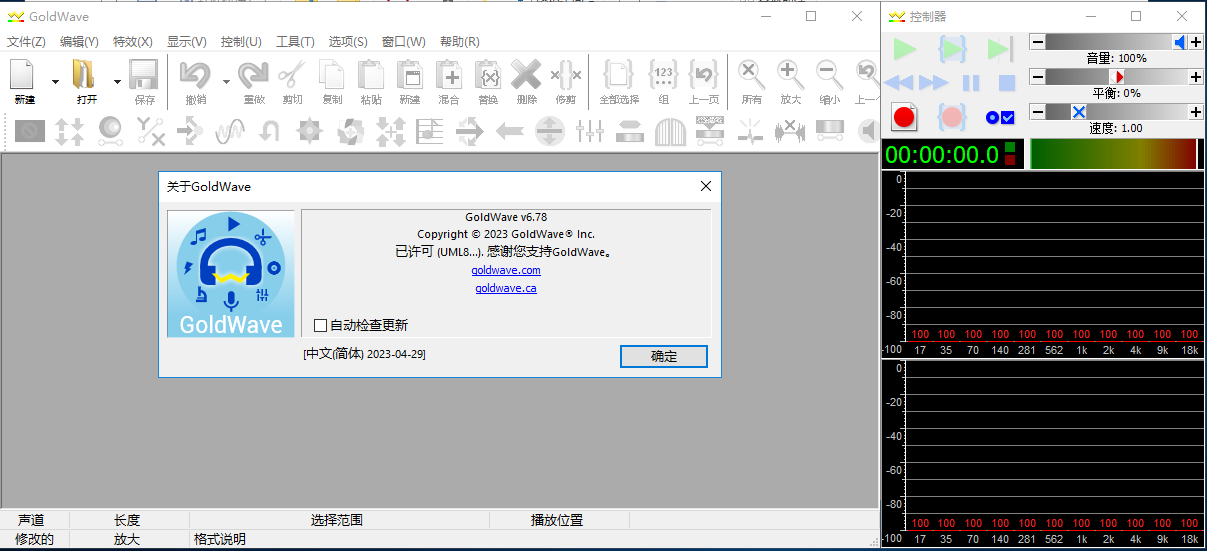Image resolution: width=1207 pixels, height=551 pixels.
Task: Click the 粘贴 paste clipboard icon
Action: click(x=371, y=76)
